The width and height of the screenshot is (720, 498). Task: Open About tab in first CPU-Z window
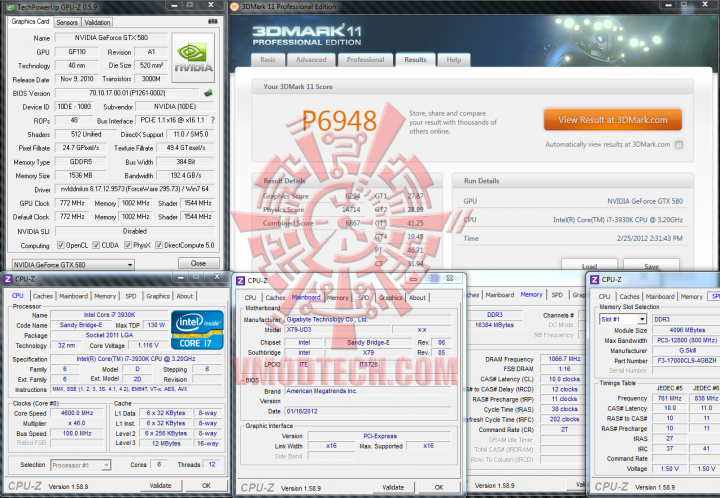click(x=185, y=296)
